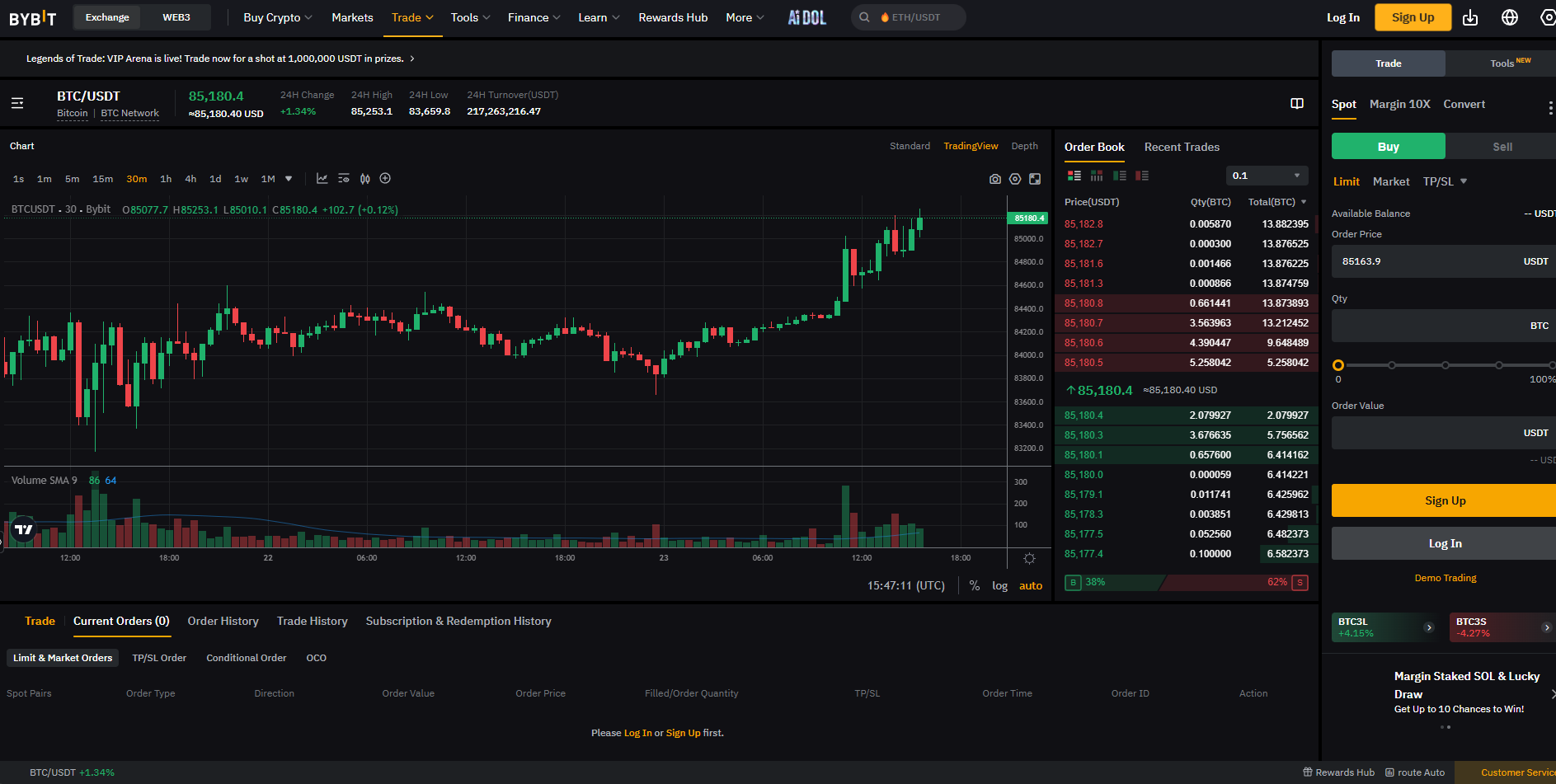The height and width of the screenshot is (784, 1556).
Task: Click the TradingView logo on chart
Action: coord(24,529)
